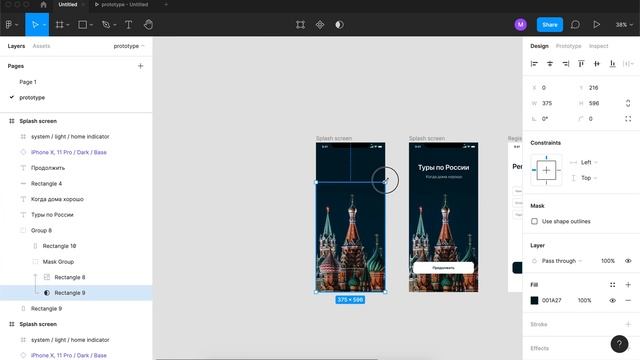
Task: Add a stroke with plus icon
Action: (x=628, y=324)
